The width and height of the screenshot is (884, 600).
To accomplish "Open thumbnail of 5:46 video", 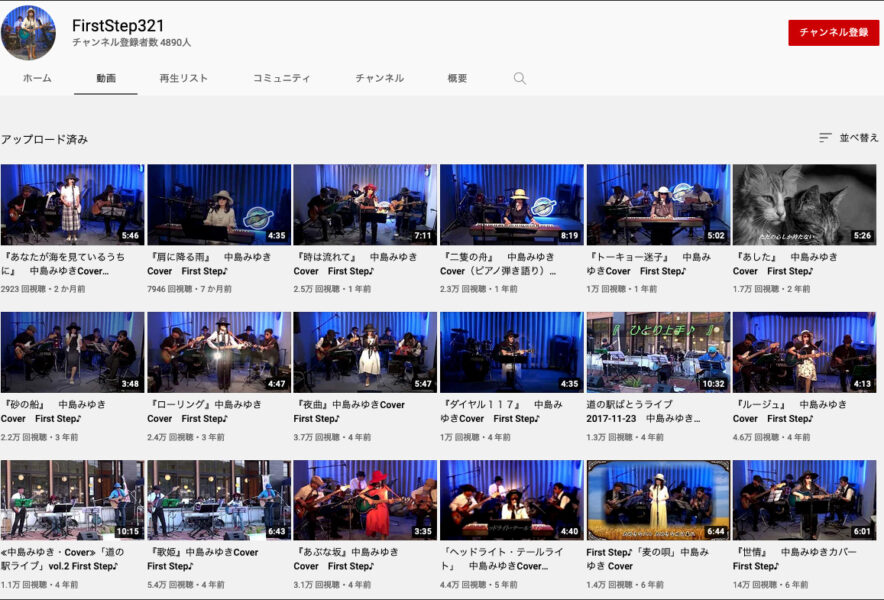I will click(x=72, y=204).
